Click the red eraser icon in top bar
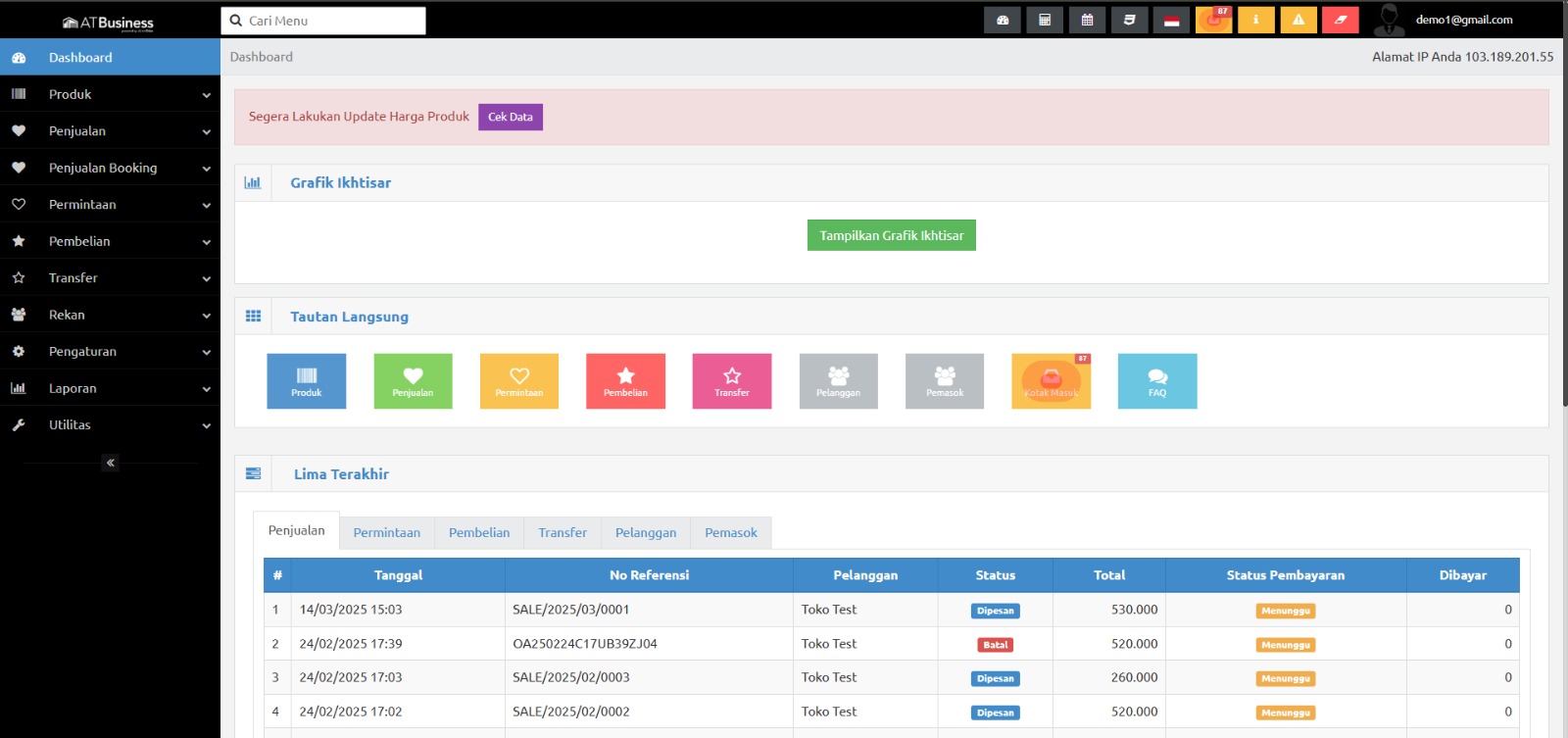 click(x=1341, y=20)
